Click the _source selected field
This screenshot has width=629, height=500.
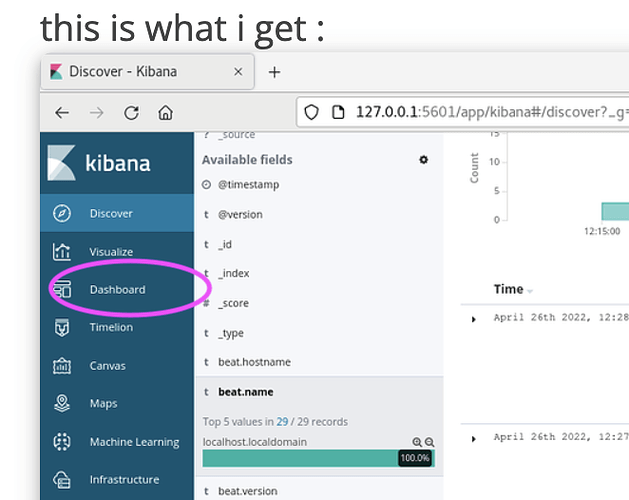coord(237,135)
